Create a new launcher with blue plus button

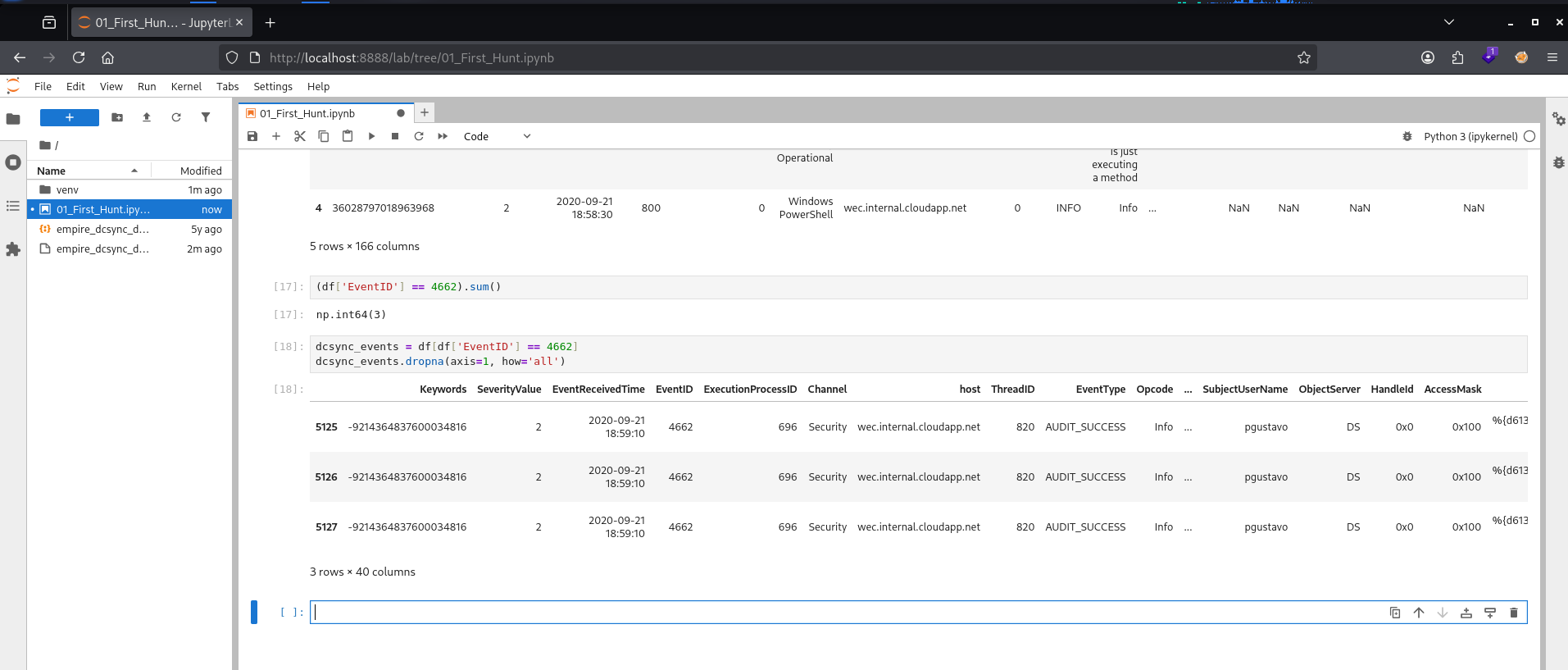click(70, 117)
